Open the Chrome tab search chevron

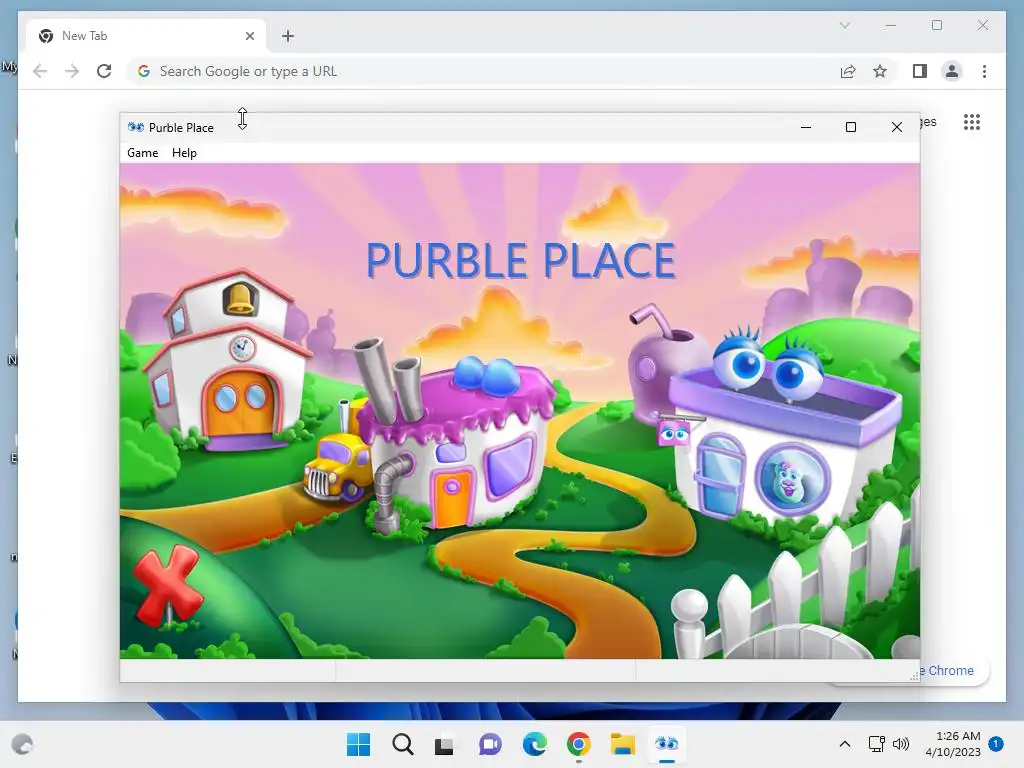pyautogui.click(x=844, y=25)
